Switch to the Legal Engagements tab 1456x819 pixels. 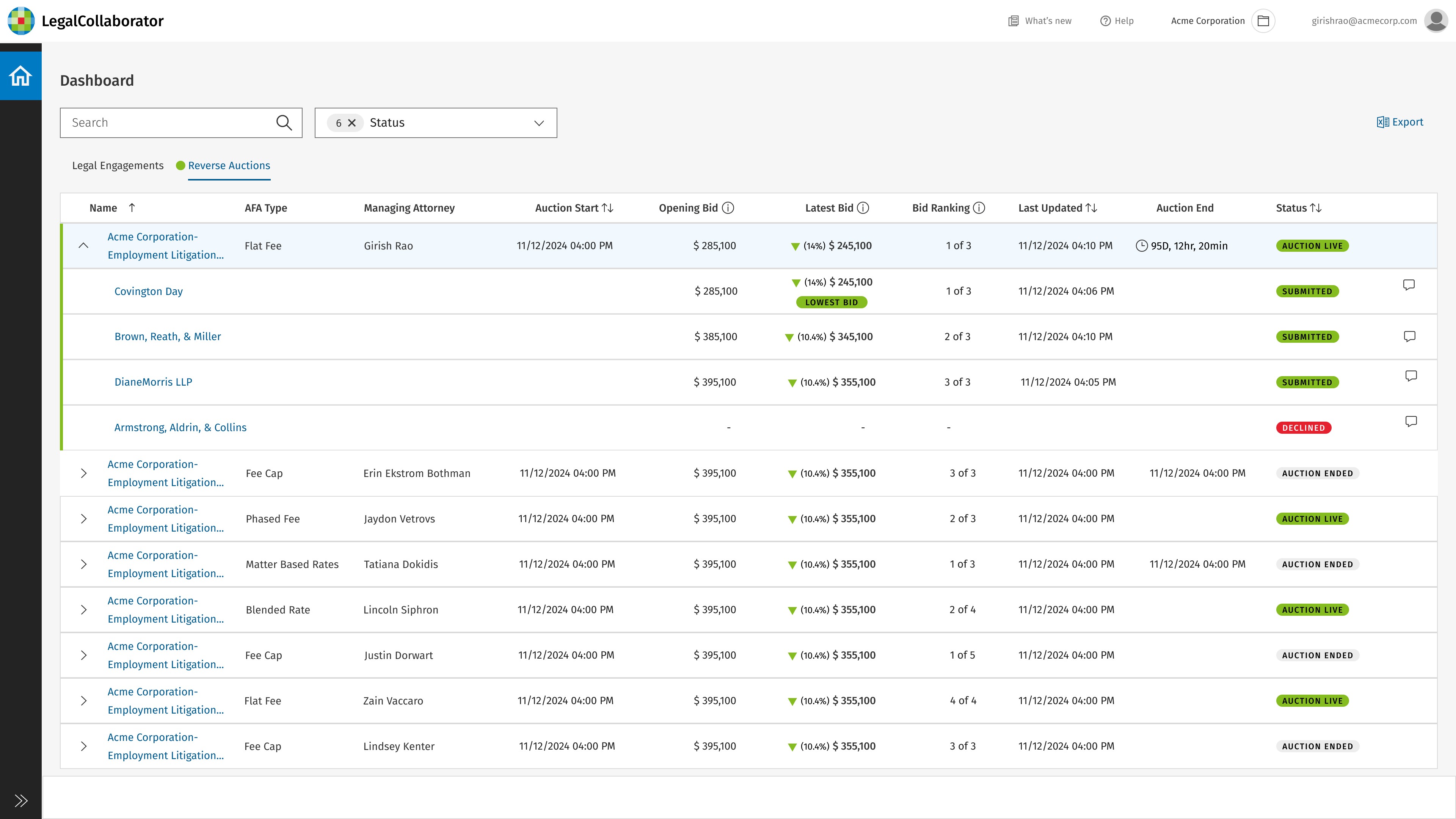(118, 166)
